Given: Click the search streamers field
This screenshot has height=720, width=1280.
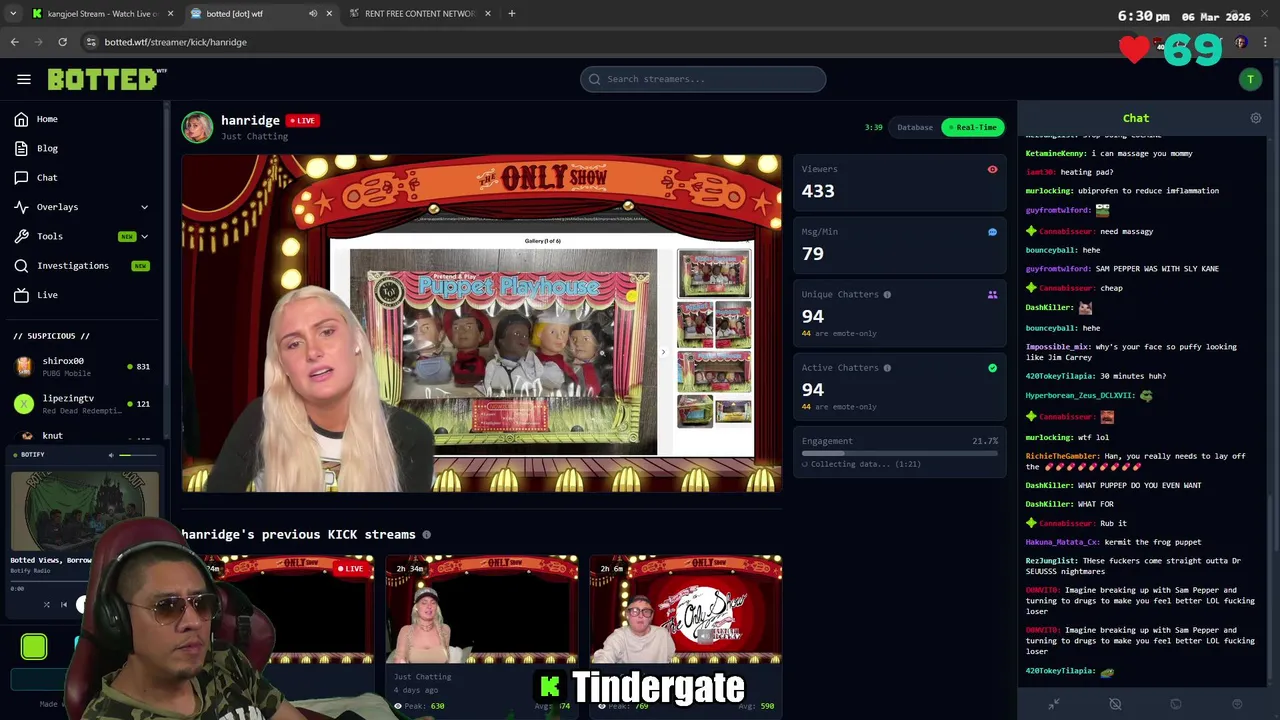Looking at the screenshot, I should 703,79.
